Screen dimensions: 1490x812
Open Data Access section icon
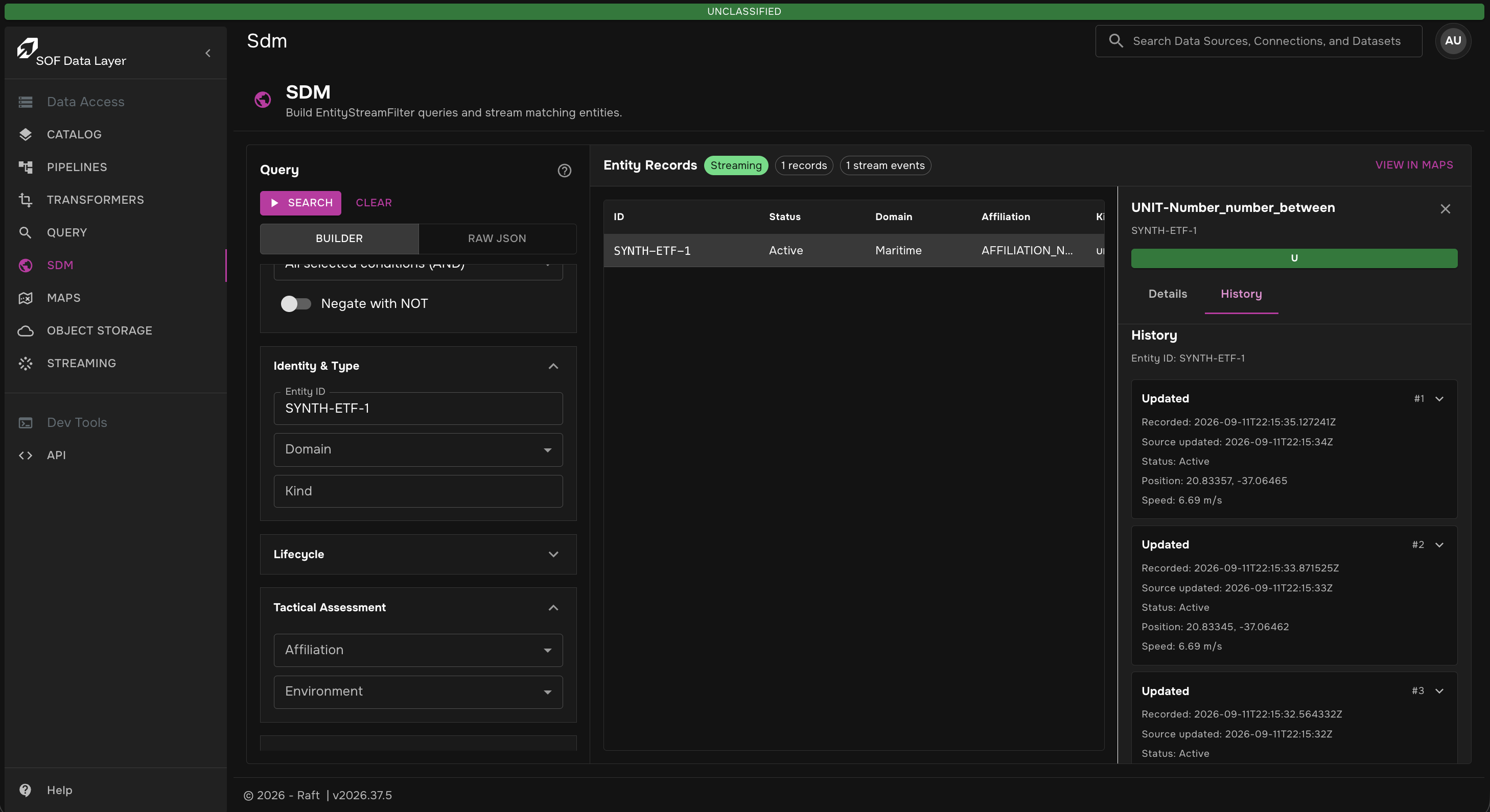pyautogui.click(x=26, y=102)
